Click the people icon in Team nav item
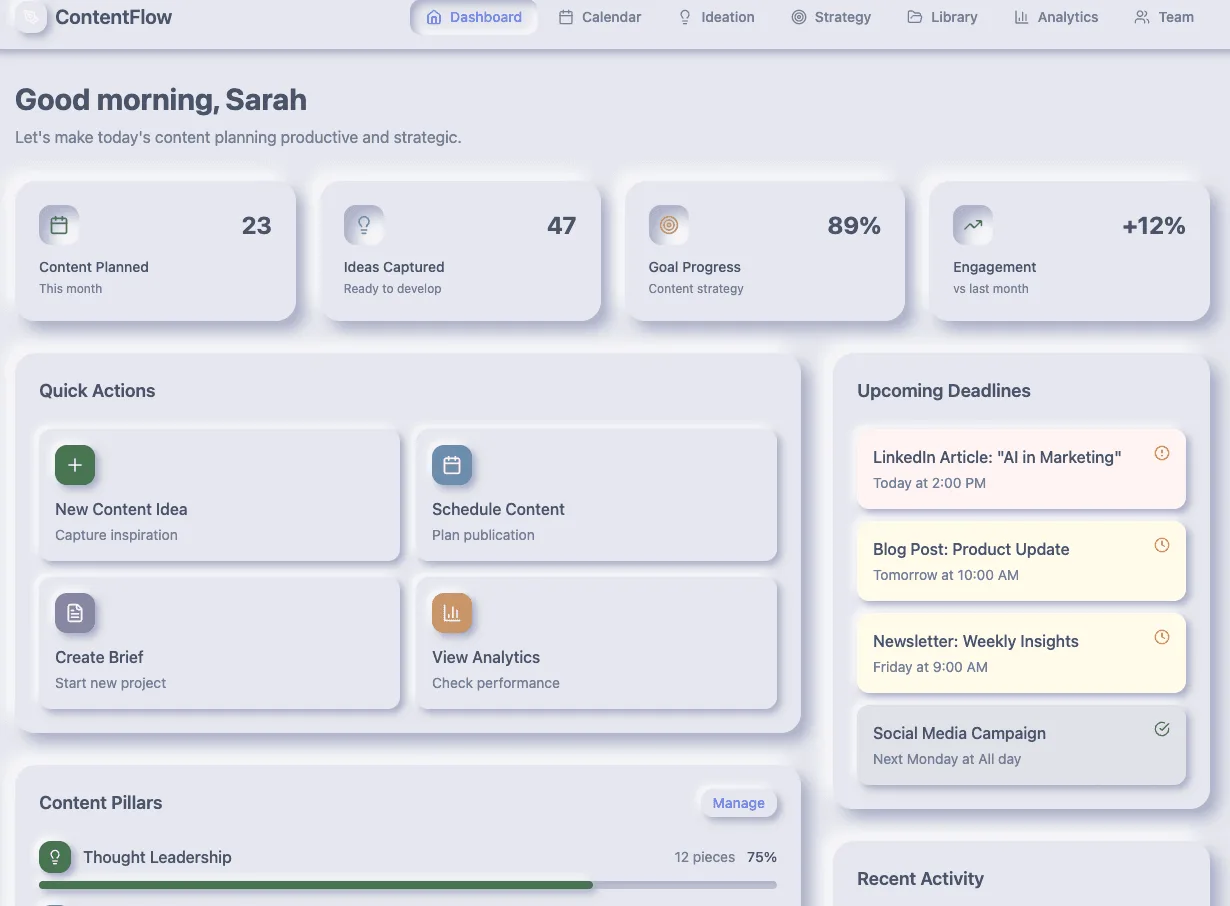This screenshot has width=1230, height=906. point(1142,17)
